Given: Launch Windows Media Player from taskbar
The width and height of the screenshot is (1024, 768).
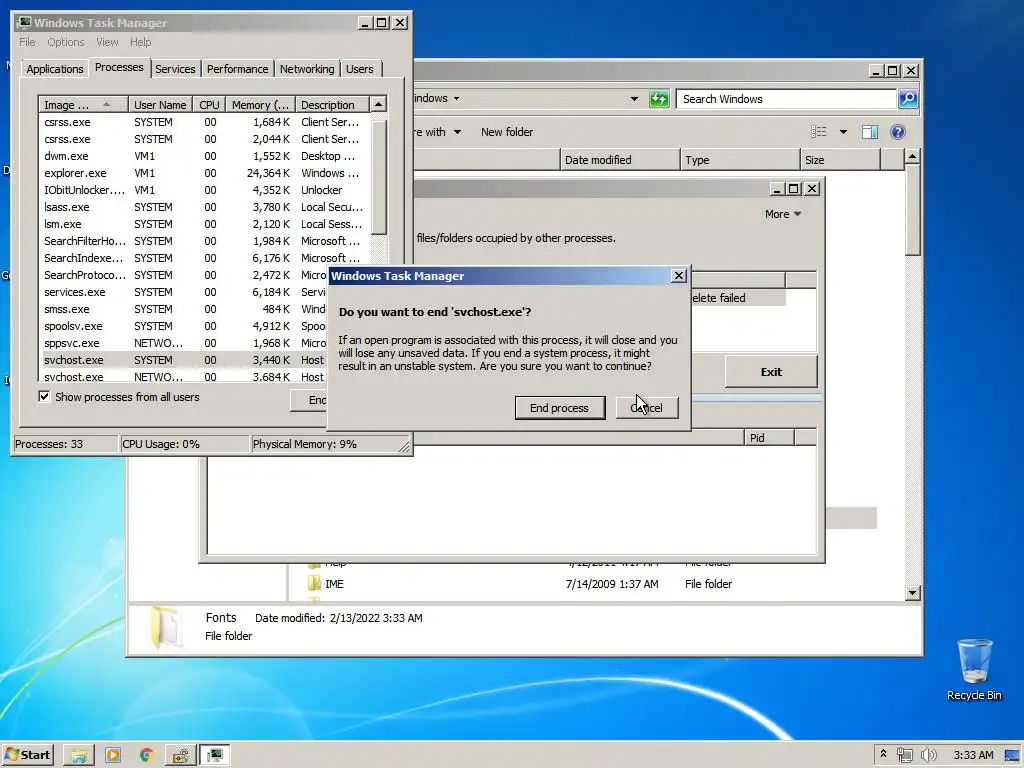Looking at the screenshot, I should 113,756.
